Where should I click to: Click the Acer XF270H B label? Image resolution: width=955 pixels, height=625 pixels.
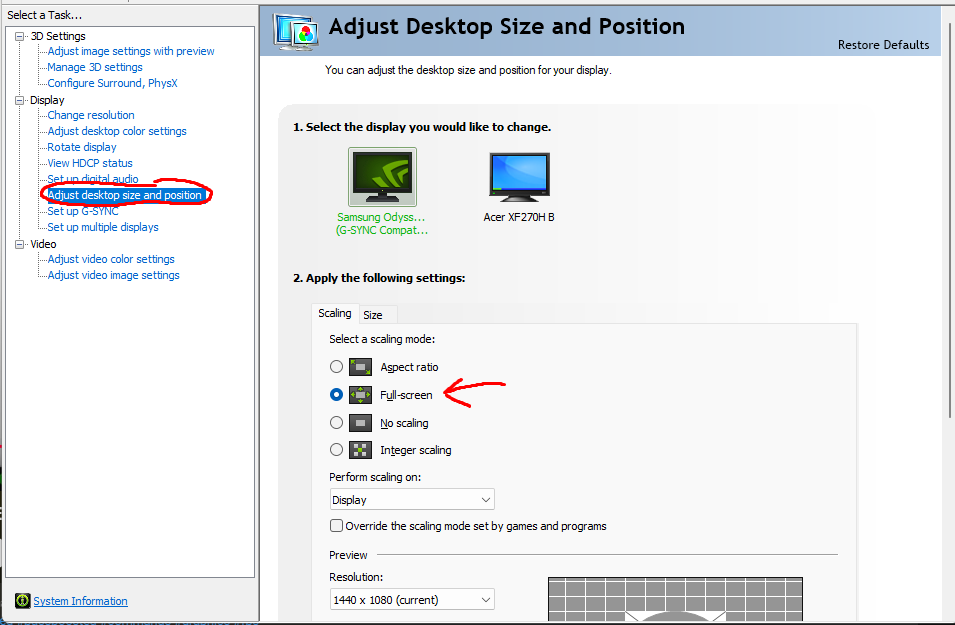tap(519, 217)
